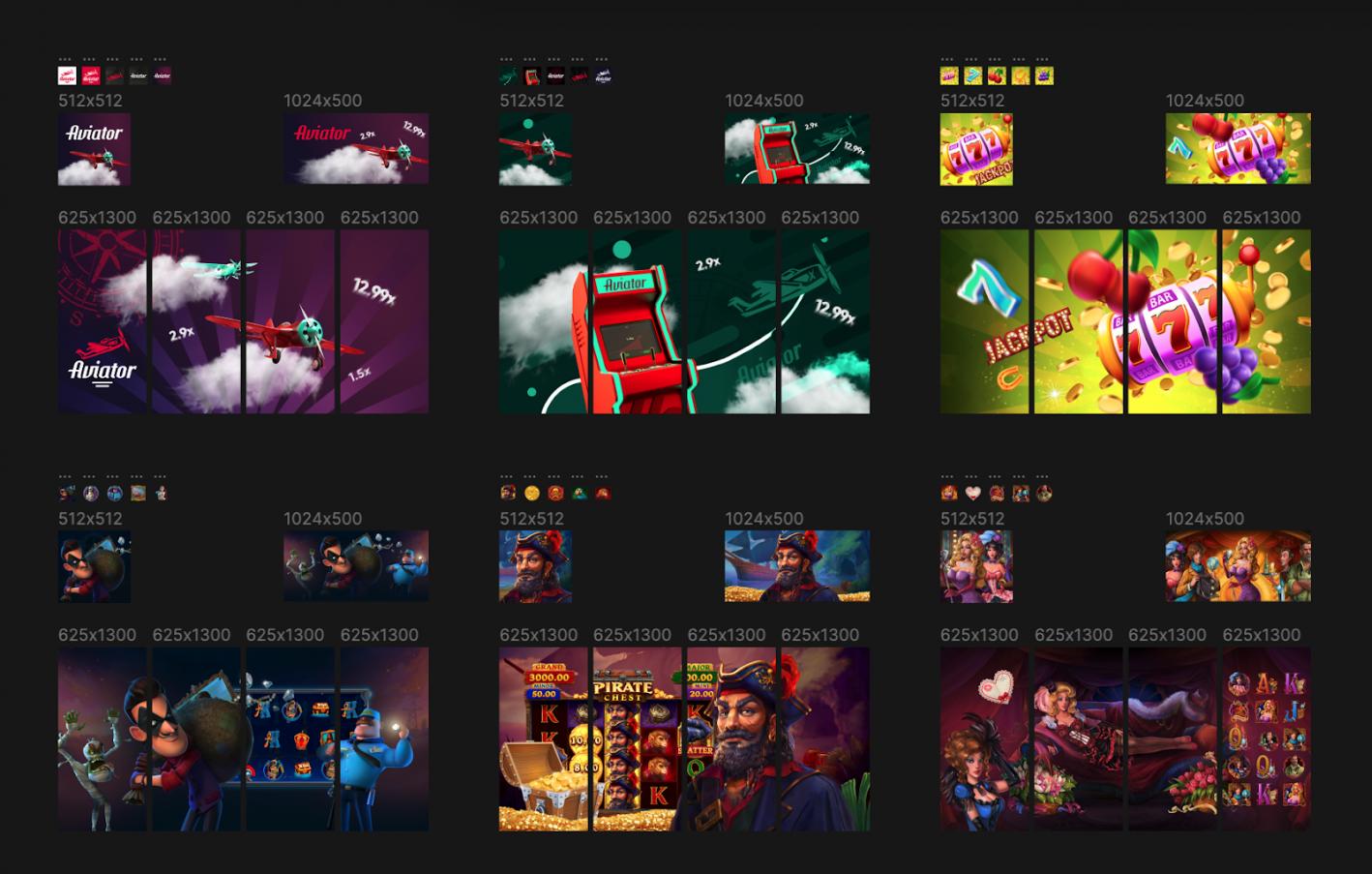This screenshot has width=1372, height=874.
Task: Select the tall screenshot with blue seven
Action: click(985, 321)
